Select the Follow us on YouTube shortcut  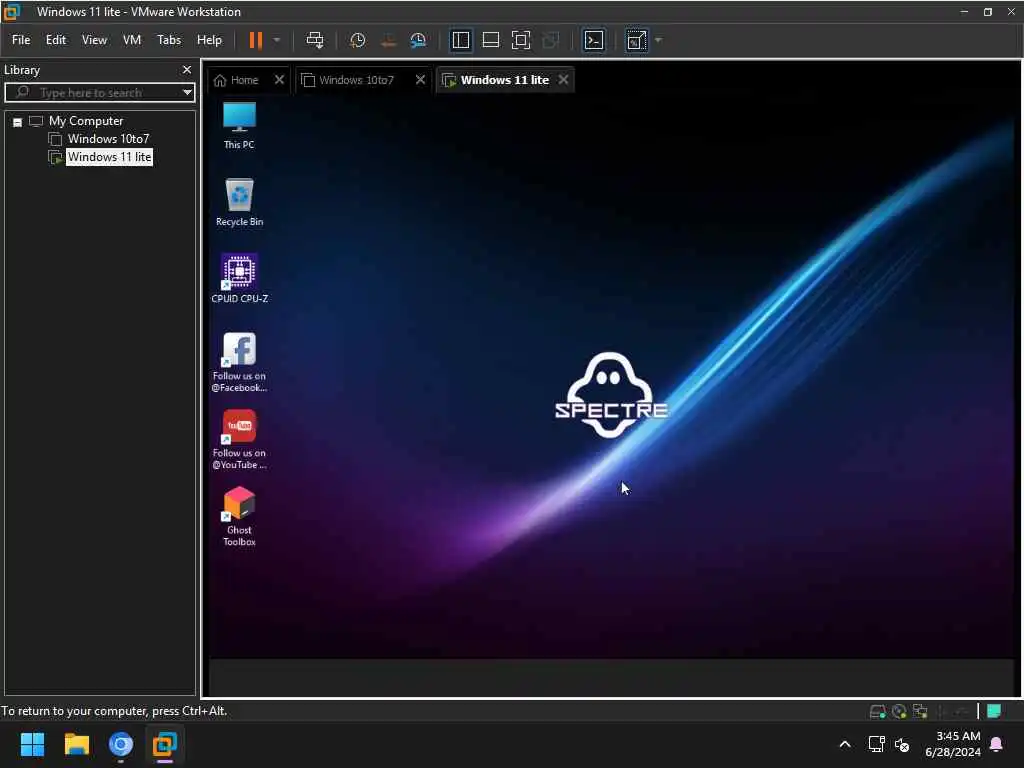239,439
